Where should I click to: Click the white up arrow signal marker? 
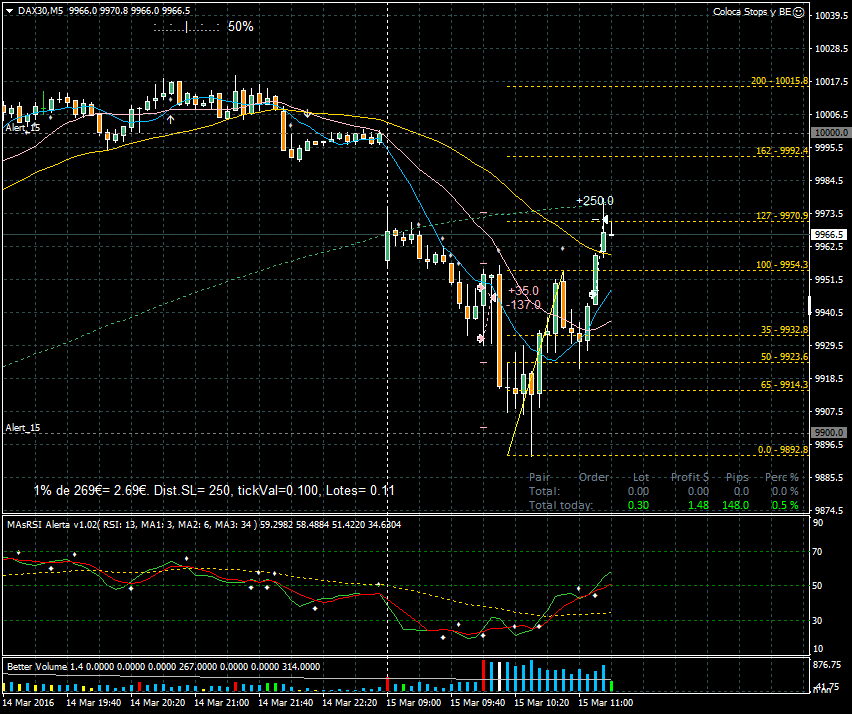pos(171,119)
